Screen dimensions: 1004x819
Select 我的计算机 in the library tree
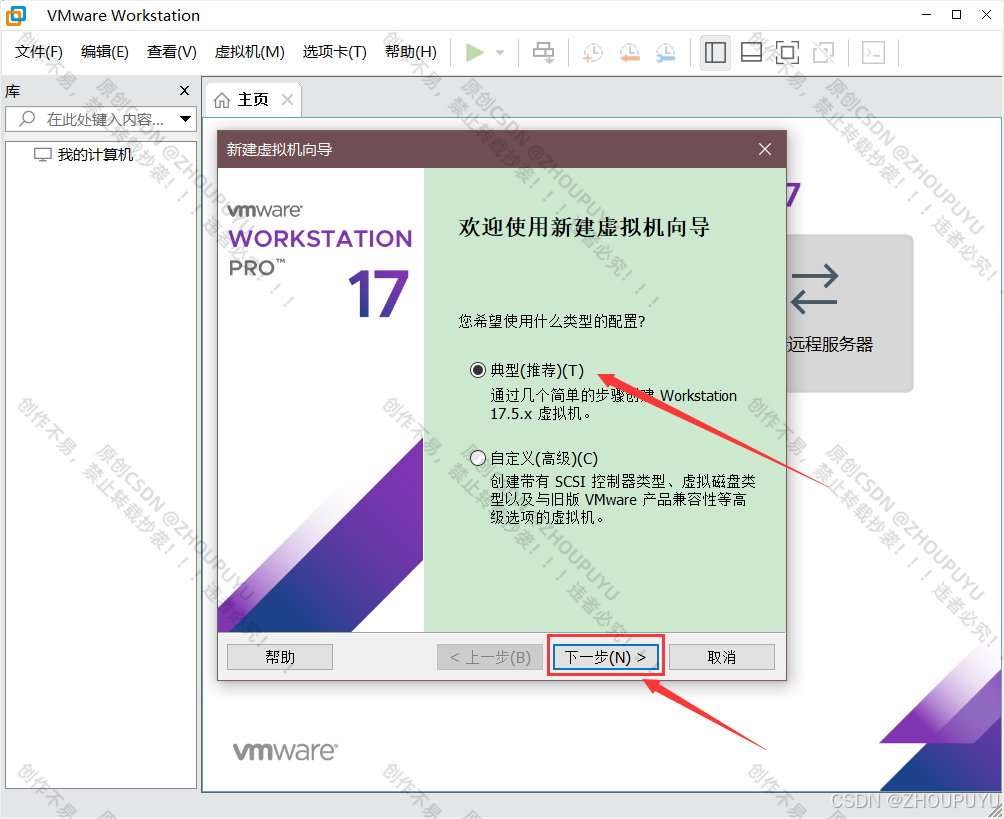pyautogui.click(x=95, y=155)
